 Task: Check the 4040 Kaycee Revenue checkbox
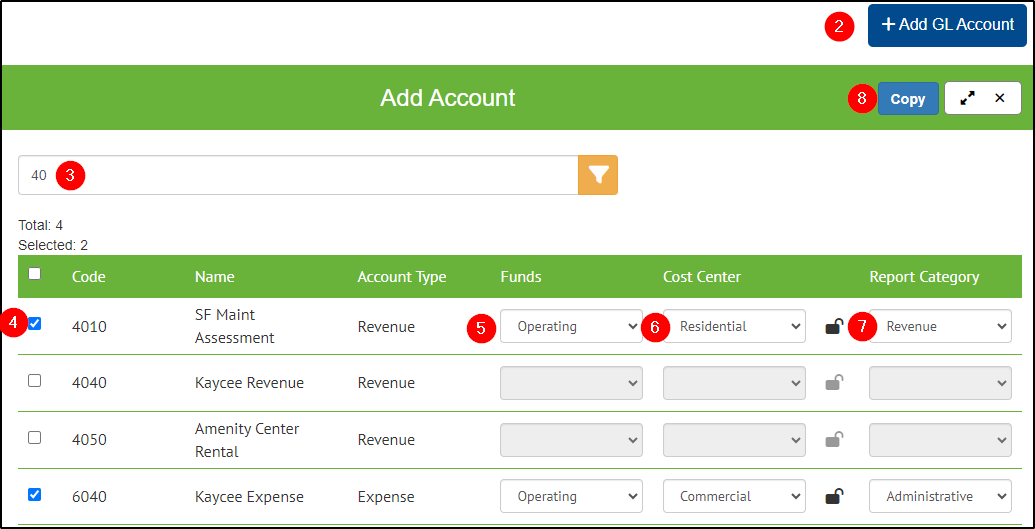(35, 380)
